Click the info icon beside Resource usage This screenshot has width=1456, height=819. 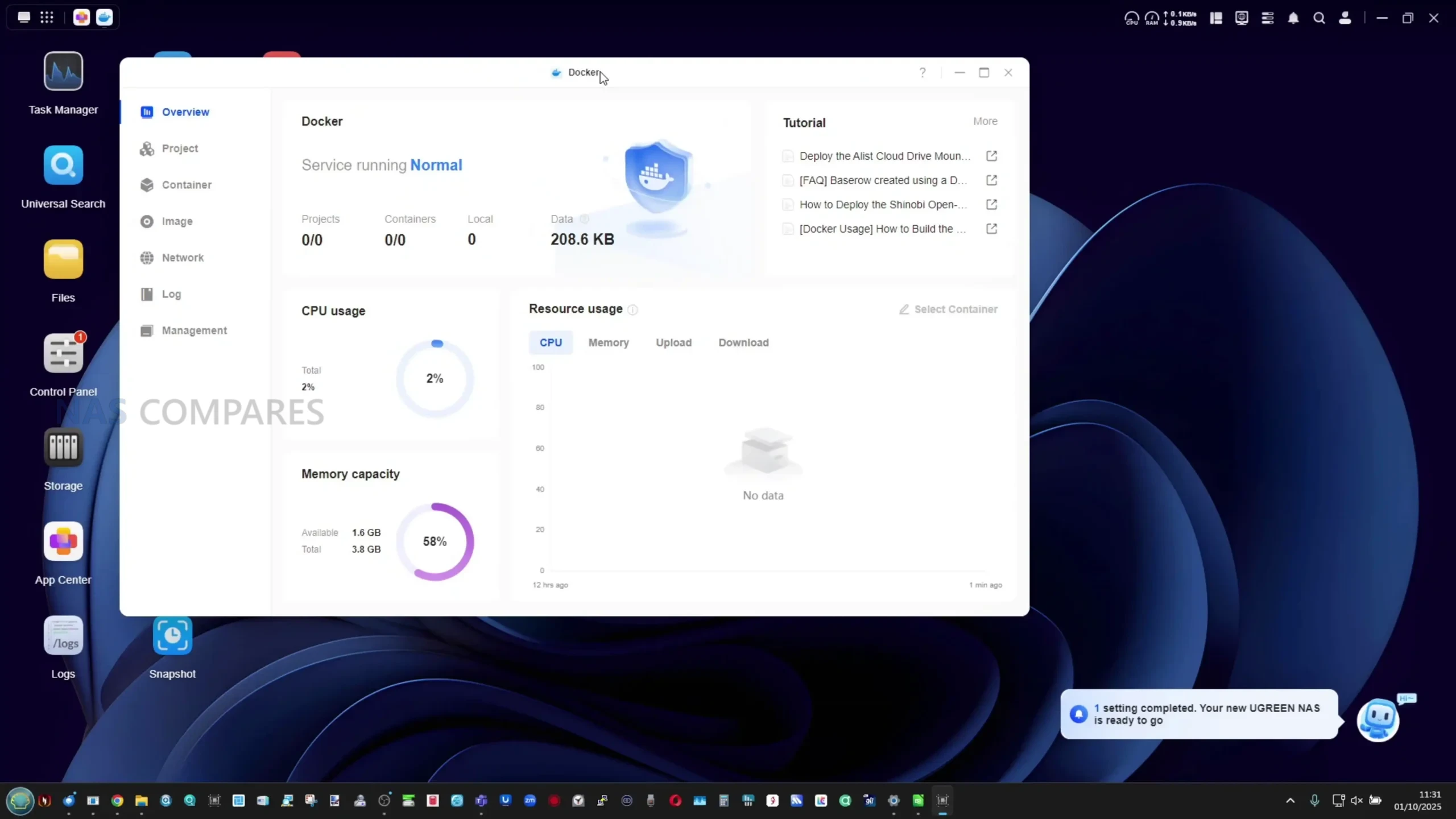[x=632, y=309]
